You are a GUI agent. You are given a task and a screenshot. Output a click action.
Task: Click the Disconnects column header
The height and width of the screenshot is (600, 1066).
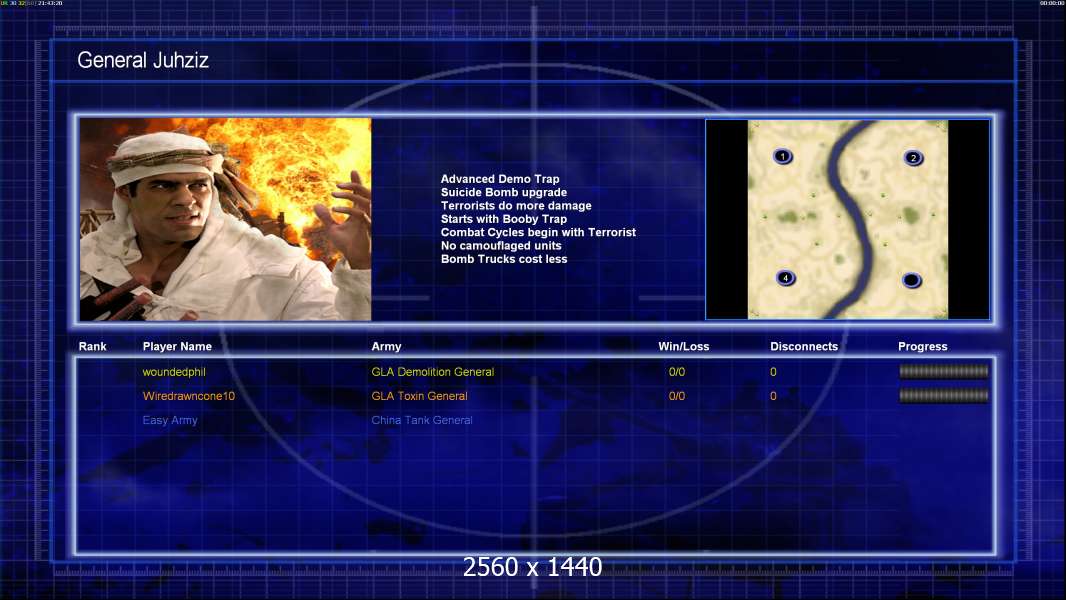pyautogui.click(x=804, y=347)
